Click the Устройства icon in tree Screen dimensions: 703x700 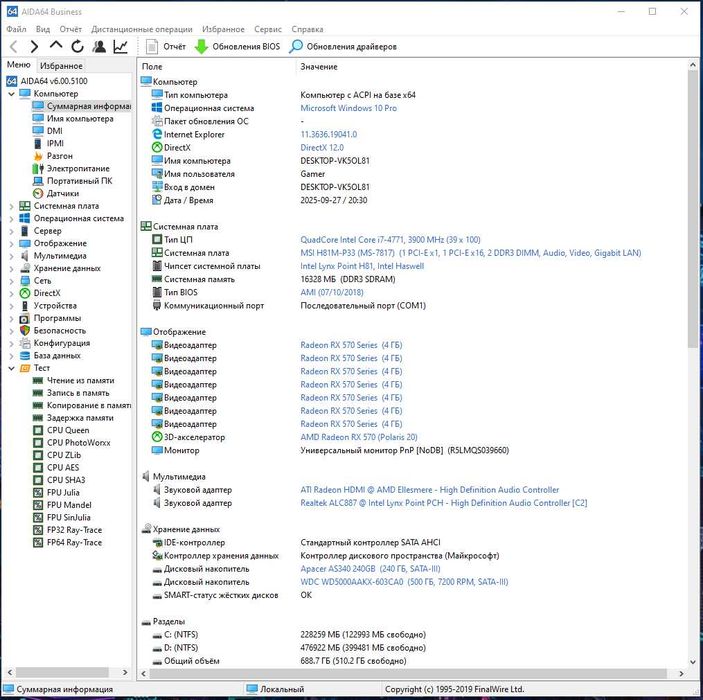click(x=25, y=306)
